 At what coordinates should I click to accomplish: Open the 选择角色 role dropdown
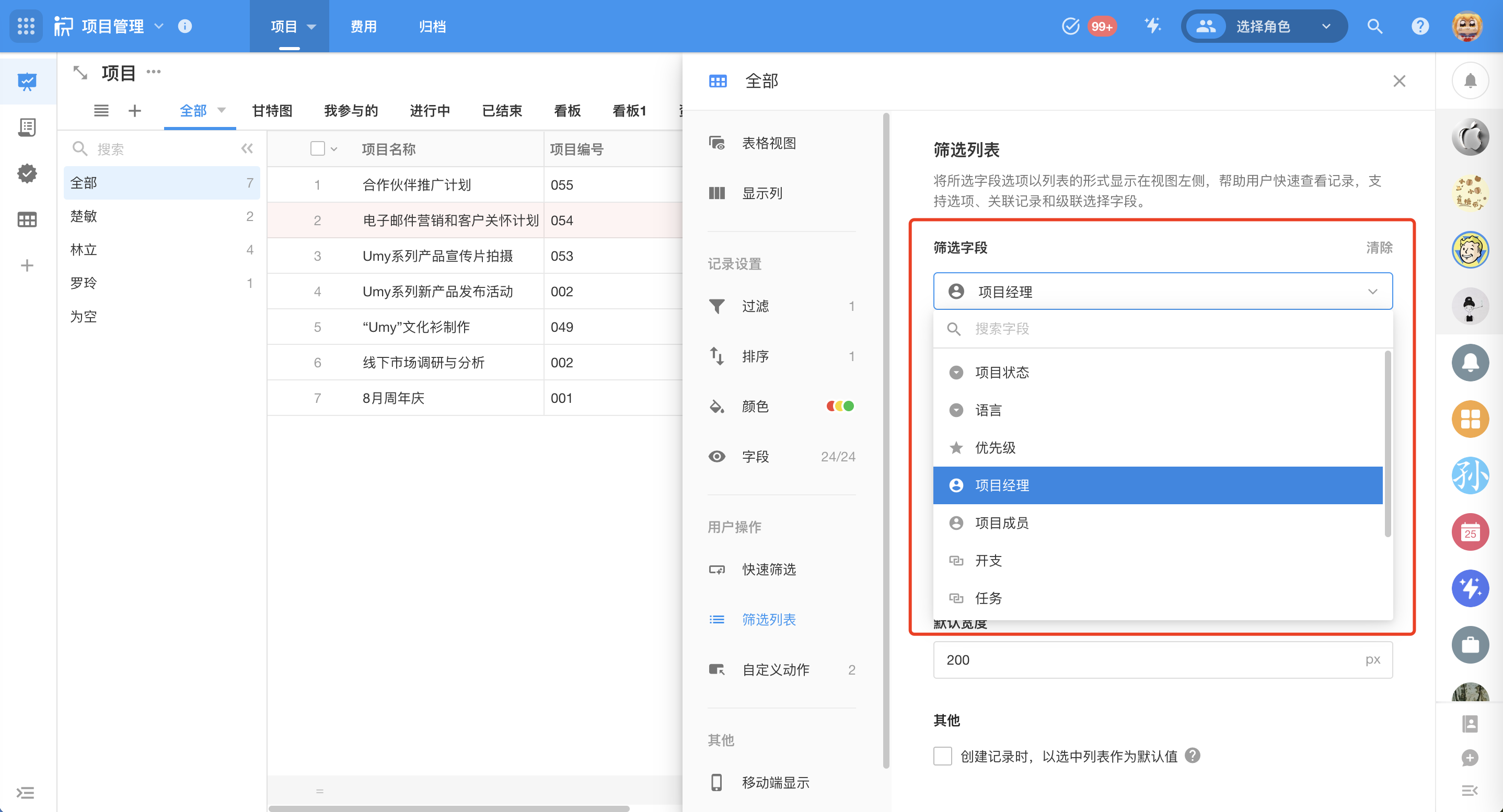[x=1264, y=26]
